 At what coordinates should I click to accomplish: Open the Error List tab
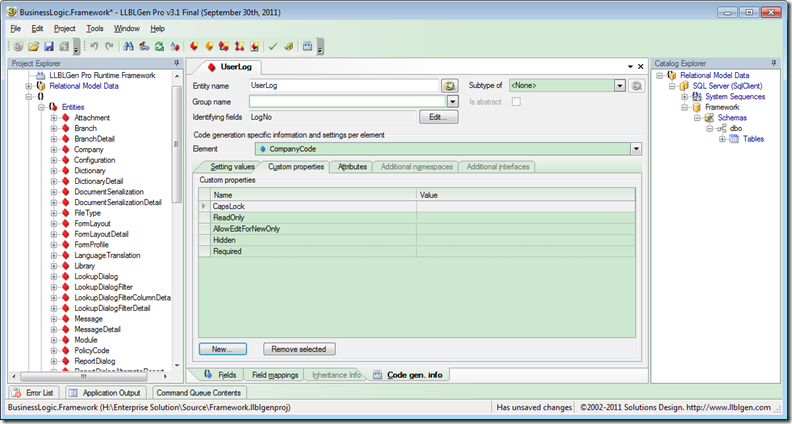[35, 393]
